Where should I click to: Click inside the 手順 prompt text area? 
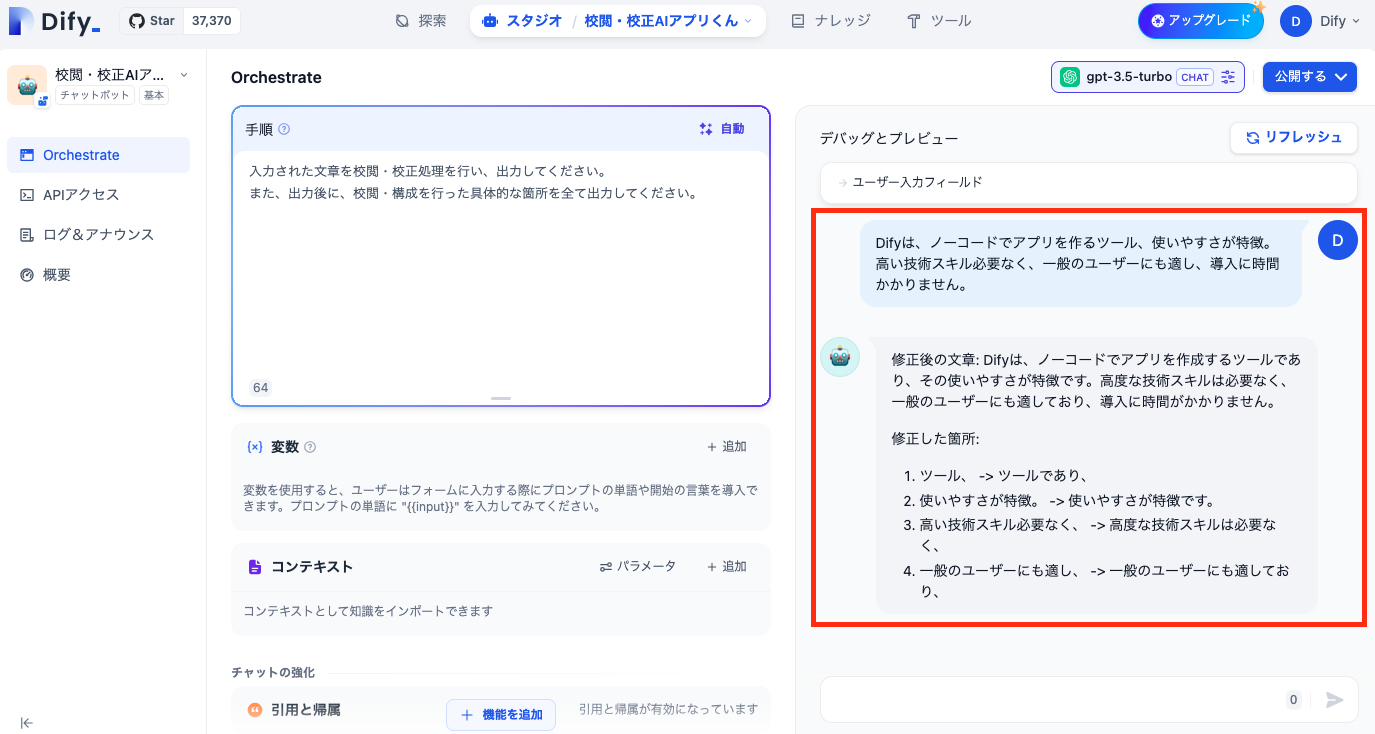501,270
